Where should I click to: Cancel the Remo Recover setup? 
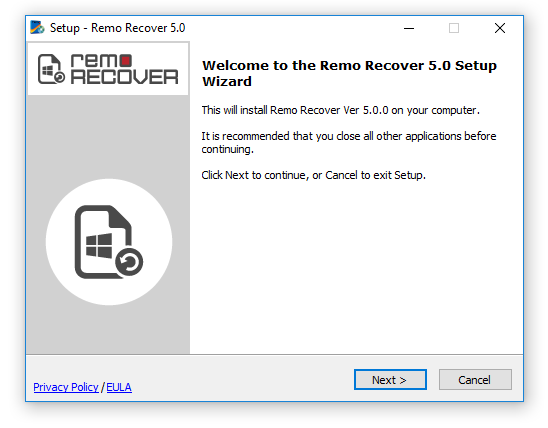pos(475,379)
